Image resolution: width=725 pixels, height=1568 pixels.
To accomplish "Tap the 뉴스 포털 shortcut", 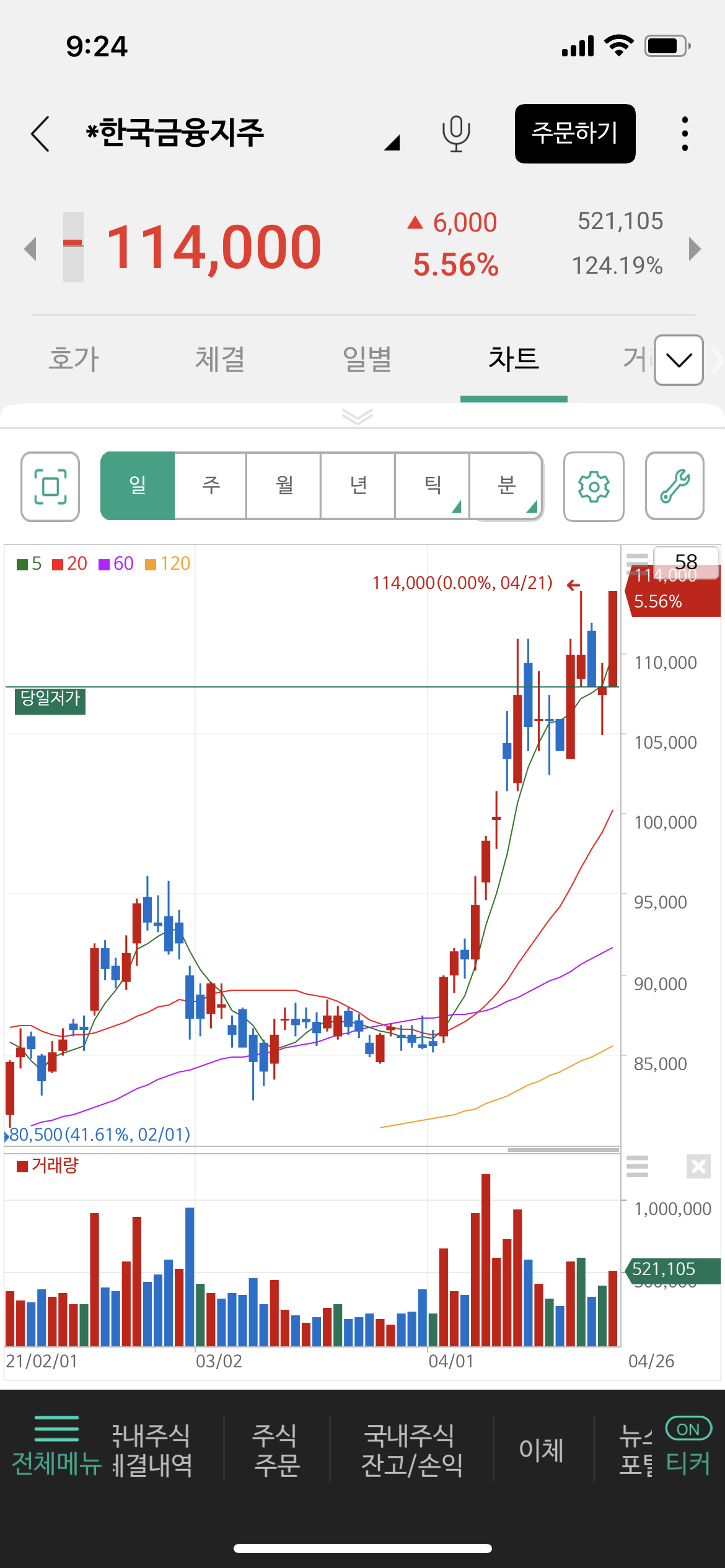I will point(636,1450).
